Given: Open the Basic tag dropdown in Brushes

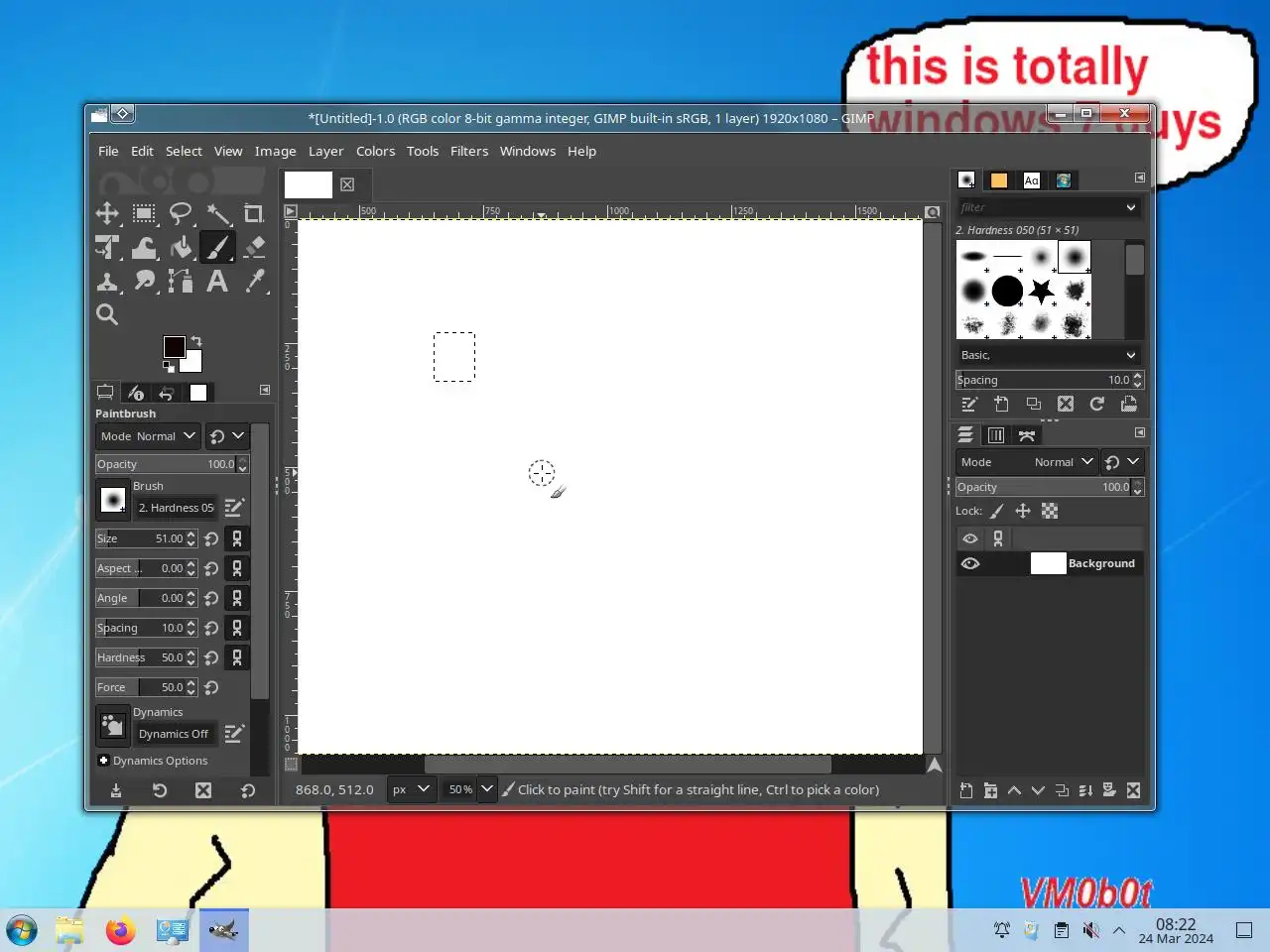Looking at the screenshot, I should 1048,355.
